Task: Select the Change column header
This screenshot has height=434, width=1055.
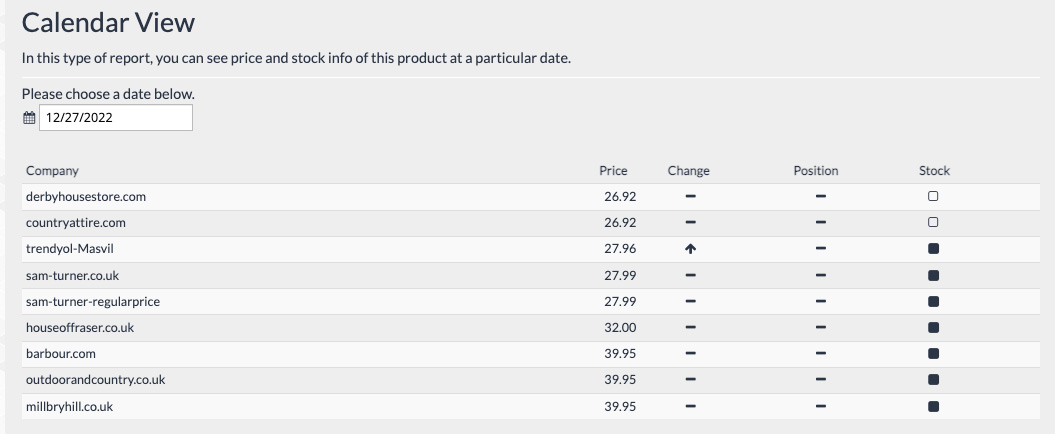Action: click(689, 171)
